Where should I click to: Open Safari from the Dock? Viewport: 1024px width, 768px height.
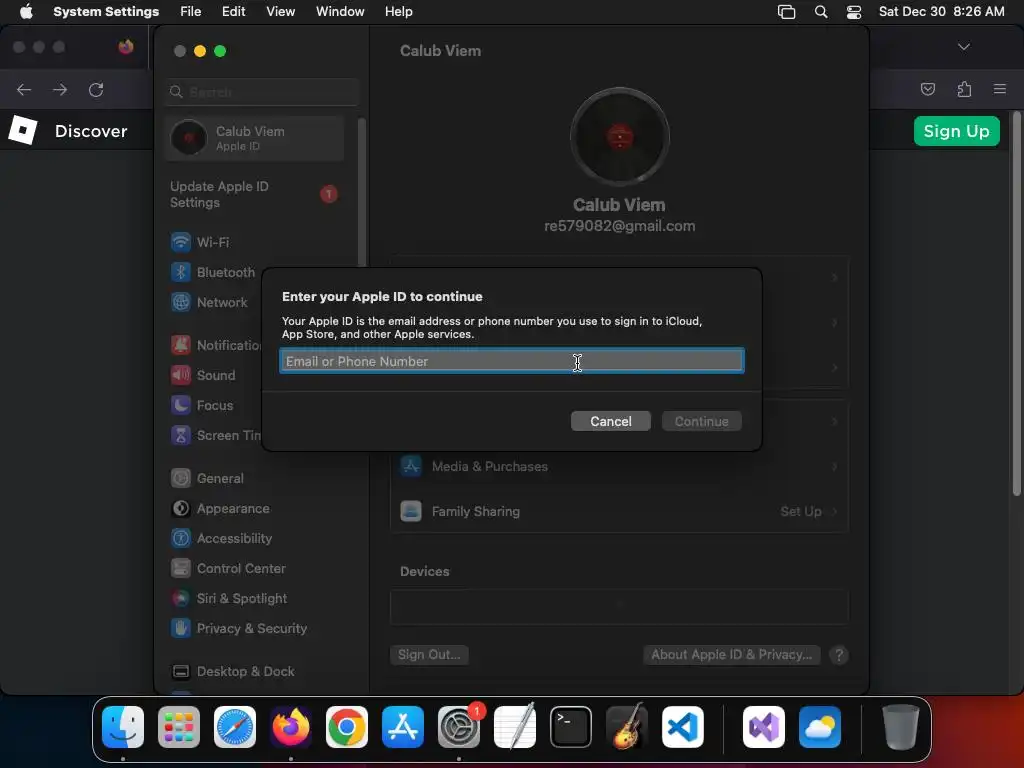click(235, 727)
